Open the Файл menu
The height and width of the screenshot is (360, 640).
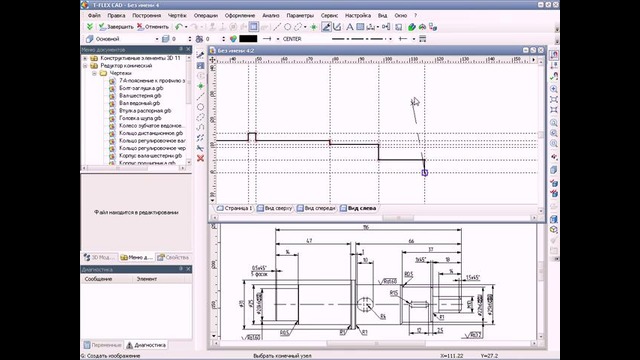(94, 16)
